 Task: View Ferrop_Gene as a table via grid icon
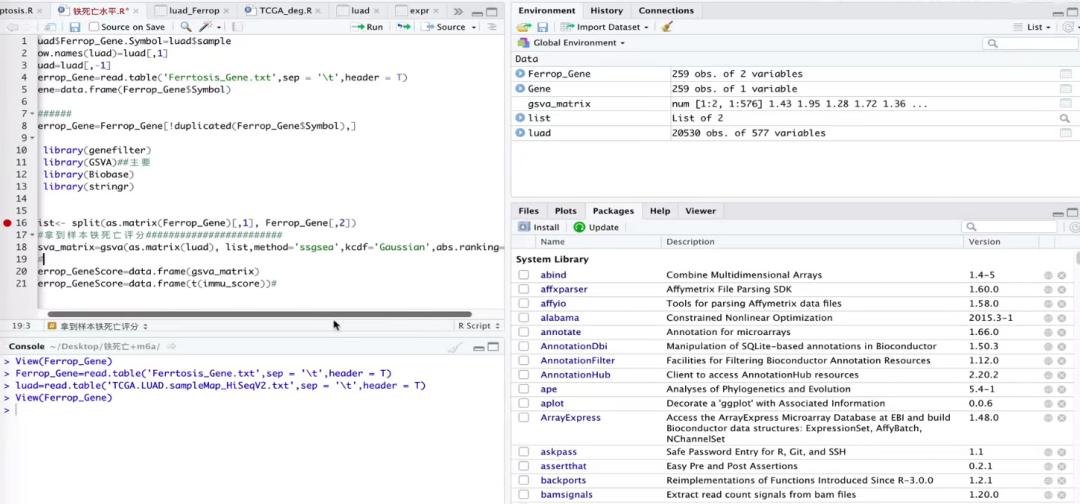[x=1065, y=74]
